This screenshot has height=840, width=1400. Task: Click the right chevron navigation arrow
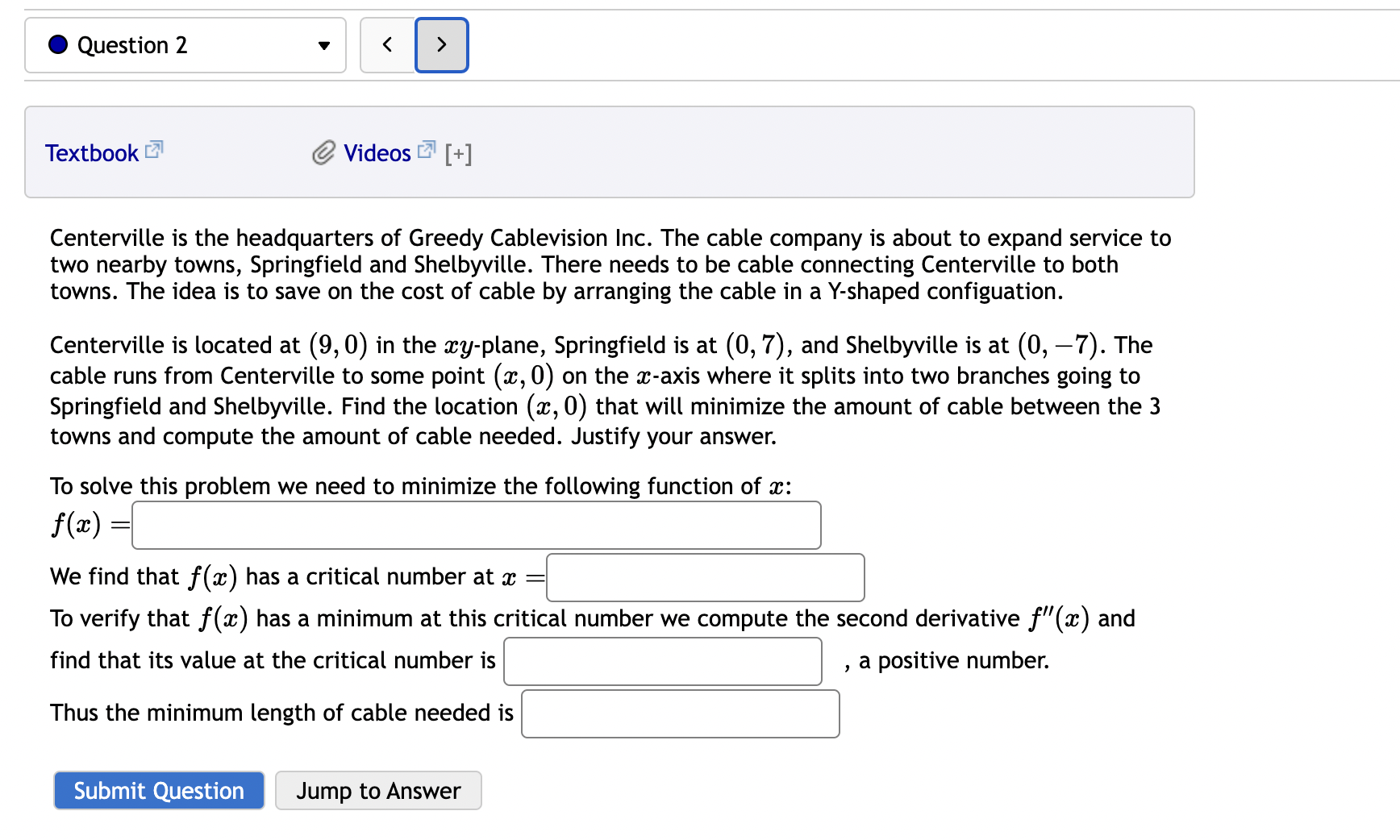point(441,45)
